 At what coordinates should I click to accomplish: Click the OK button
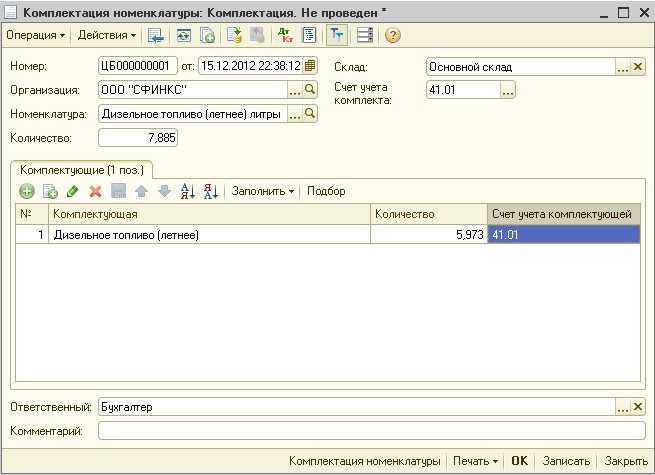point(520,461)
